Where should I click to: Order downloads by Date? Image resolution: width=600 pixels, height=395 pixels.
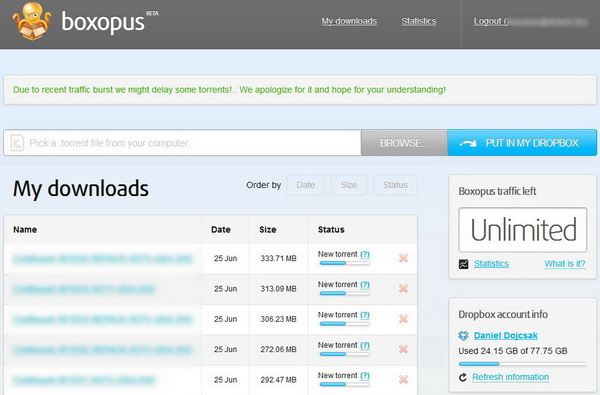306,185
